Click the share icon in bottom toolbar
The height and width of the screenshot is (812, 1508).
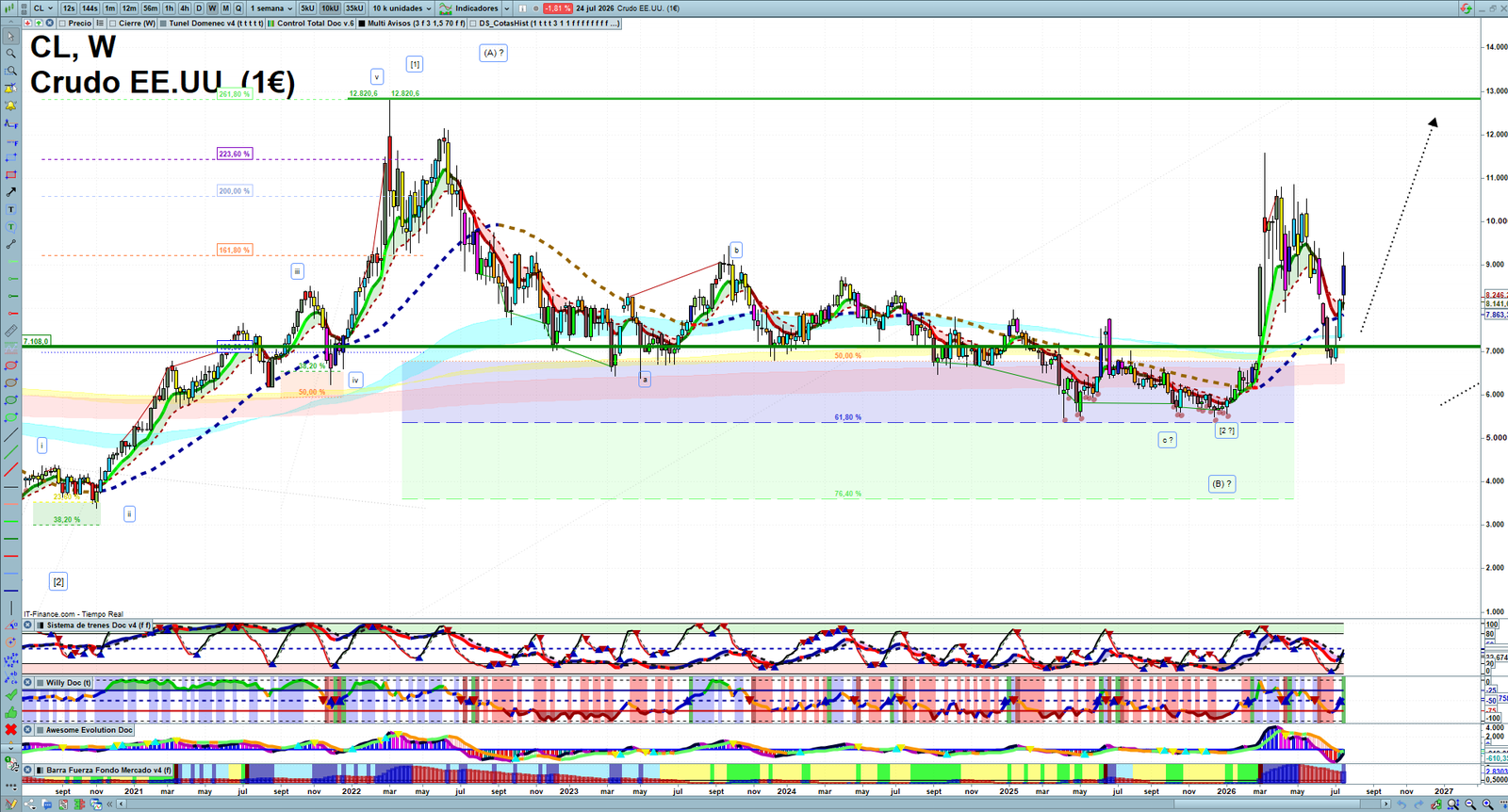coord(29,804)
